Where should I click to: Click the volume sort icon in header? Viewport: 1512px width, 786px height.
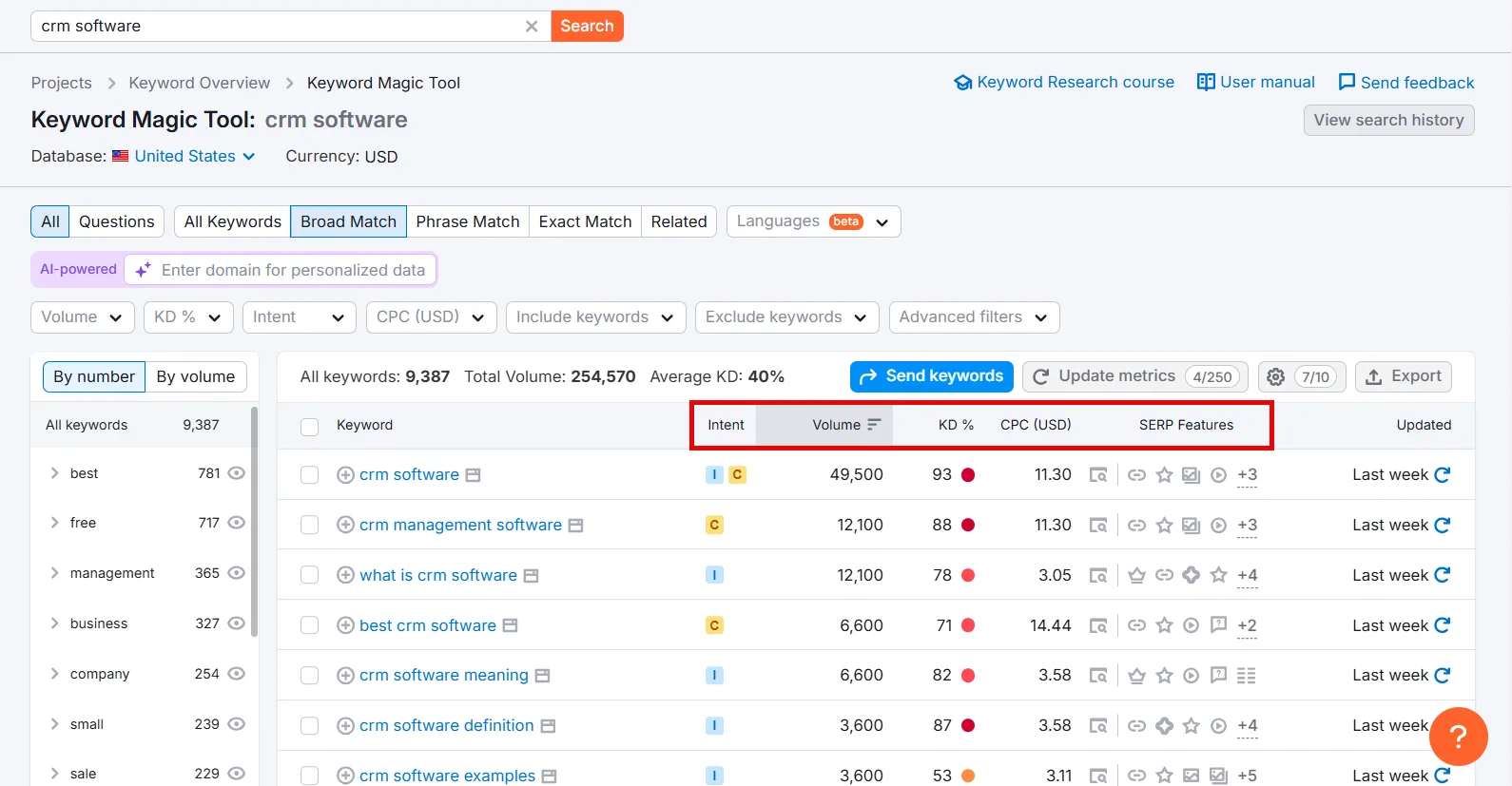[x=874, y=425]
